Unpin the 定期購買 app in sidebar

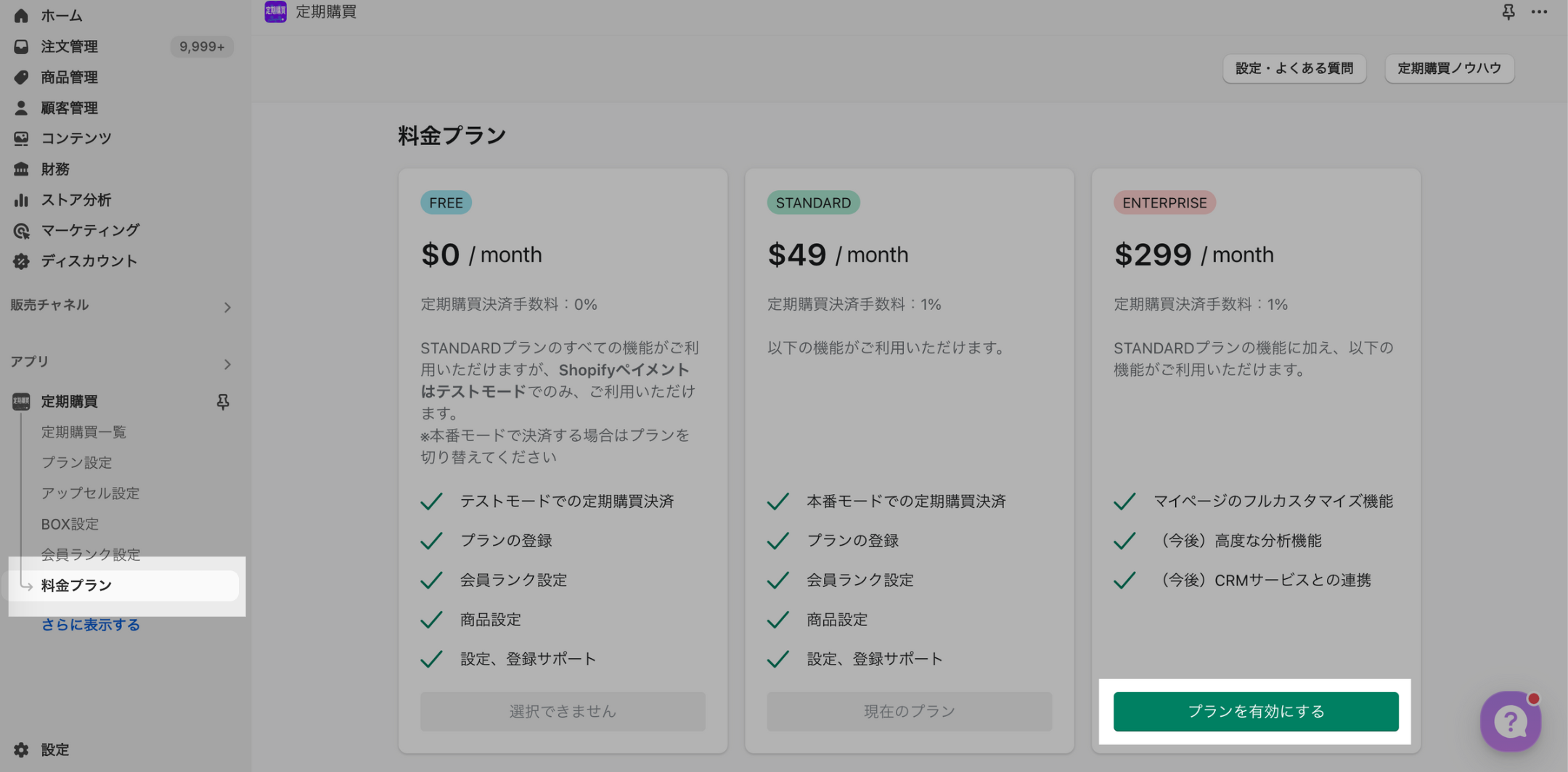coord(223,401)
